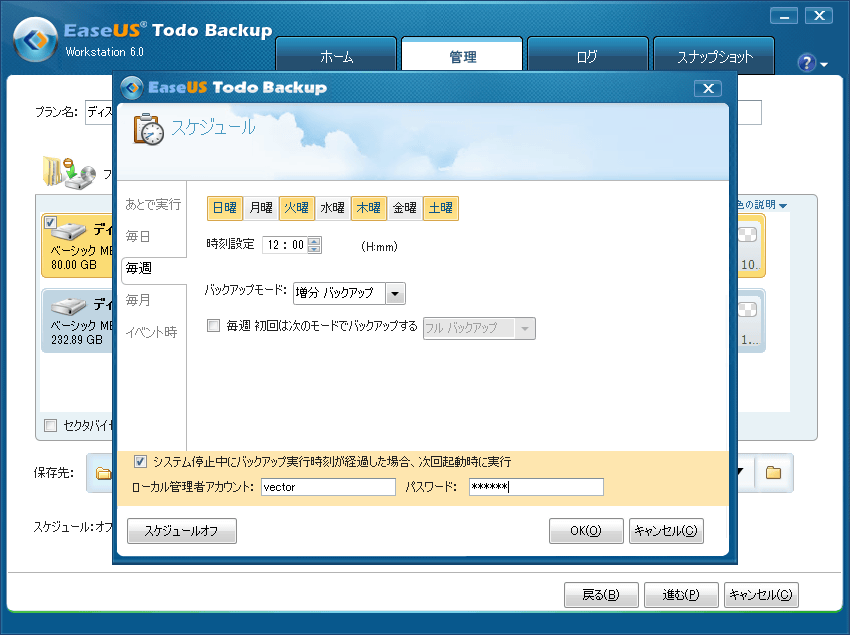The width and height of the screenshot is (850, 635).
Task: Switch to ホーム tab
Action: click(x=337, y=55)
